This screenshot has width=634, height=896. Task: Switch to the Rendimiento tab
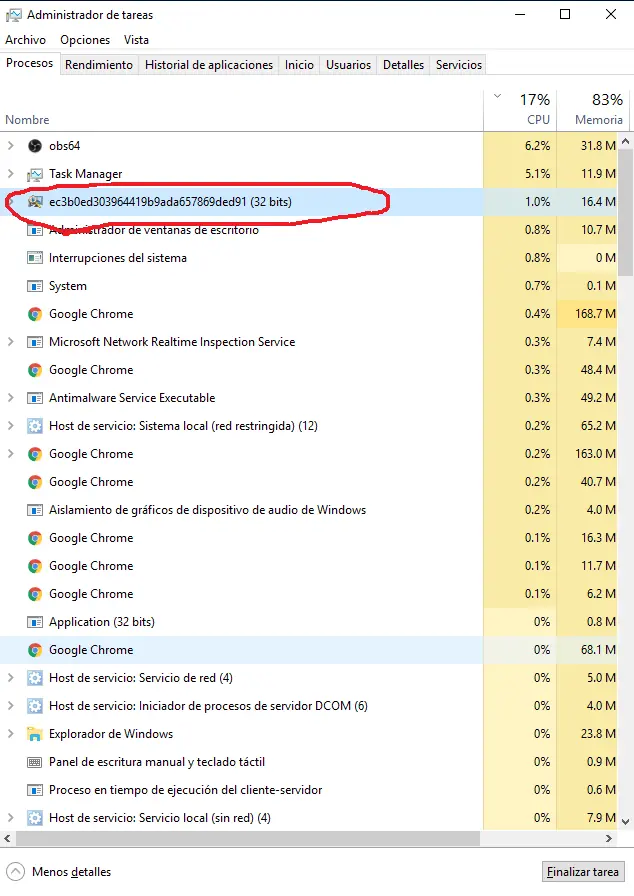pyautogui.click(x=99, y=65)
